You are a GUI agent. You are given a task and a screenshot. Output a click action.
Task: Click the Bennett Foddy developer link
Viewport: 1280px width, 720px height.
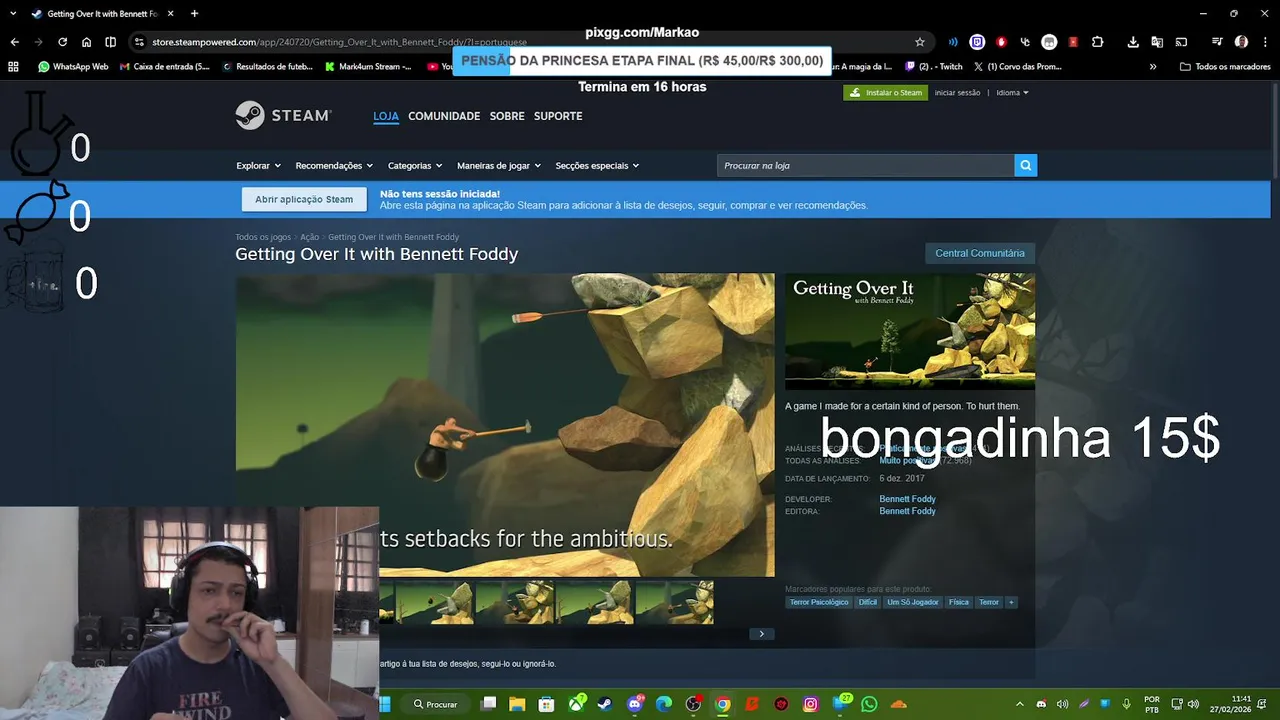pos(907,499)
